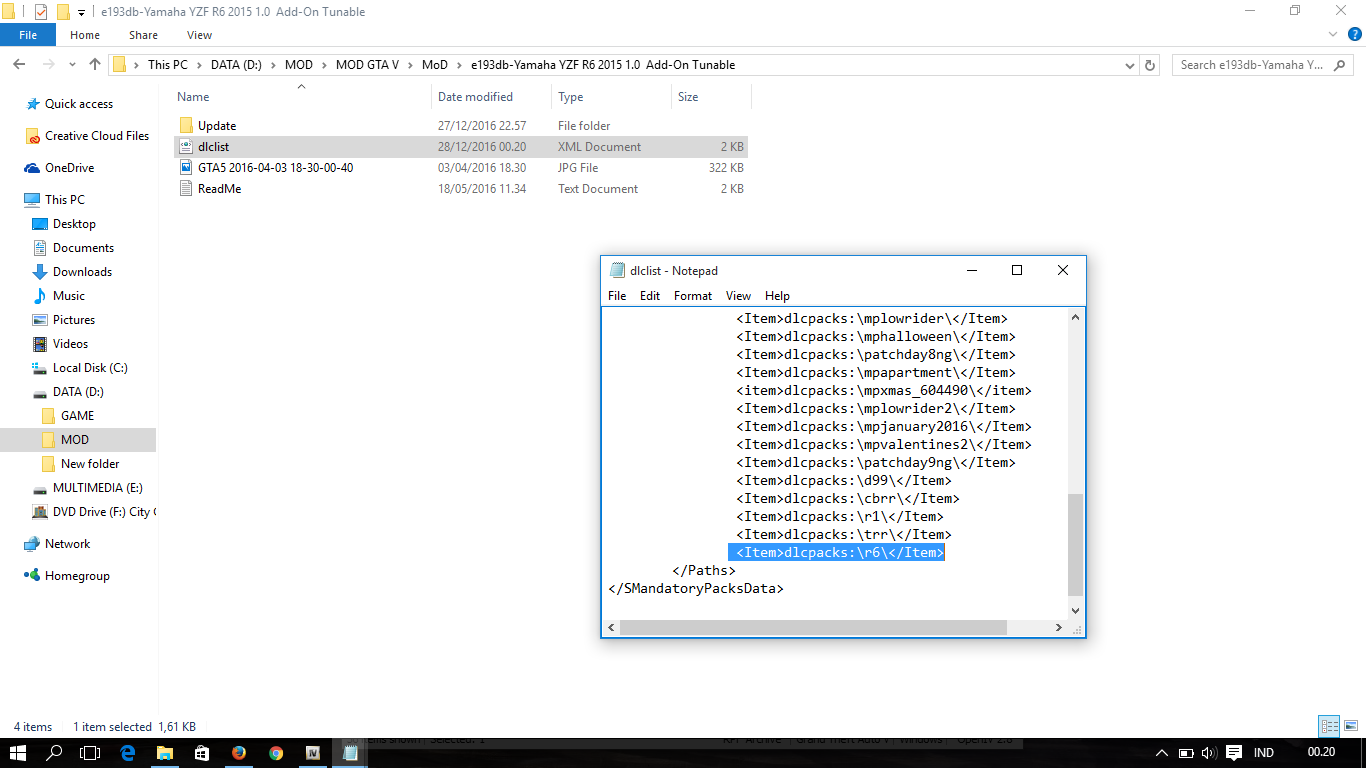1366x768 pixels.
Task: Select the Update folder icon in the file list
Action: [x=186, y=126]
